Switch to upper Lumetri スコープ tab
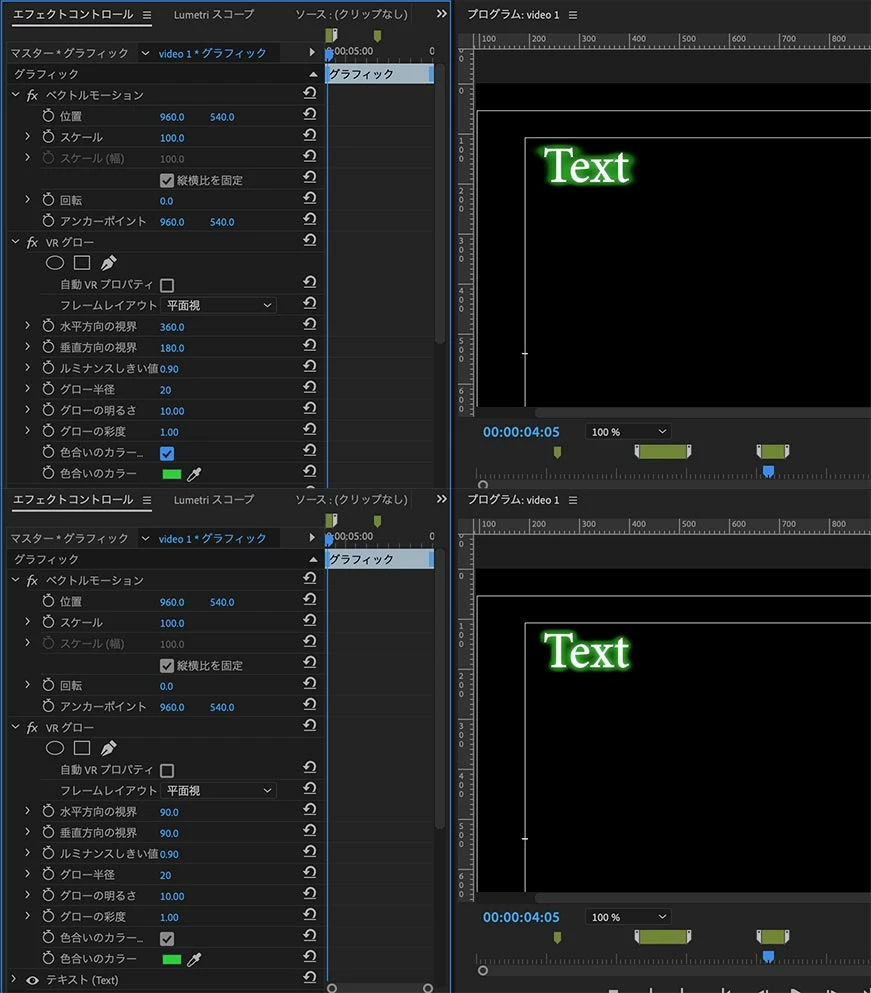The height and width of the screenshot is (993, 871). coord(213,15)
